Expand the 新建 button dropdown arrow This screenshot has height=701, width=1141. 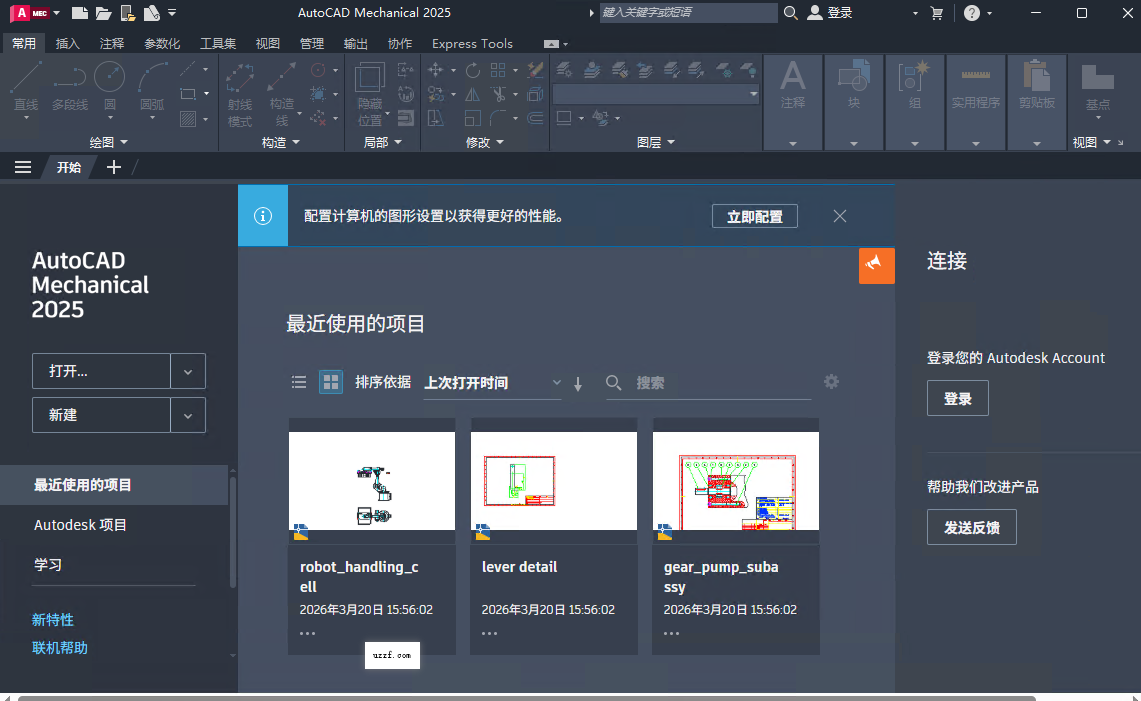[x=188, y=415]
